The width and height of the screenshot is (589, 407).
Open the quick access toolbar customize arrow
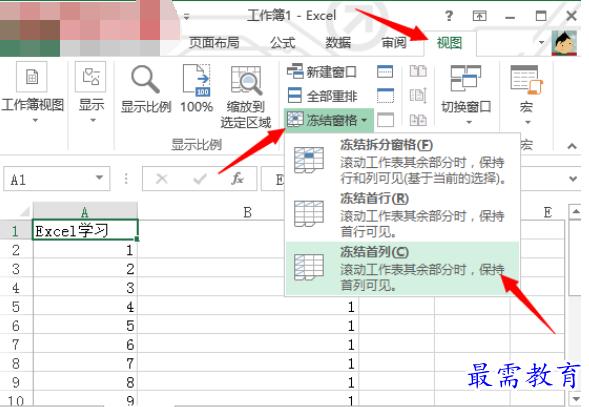186,17
